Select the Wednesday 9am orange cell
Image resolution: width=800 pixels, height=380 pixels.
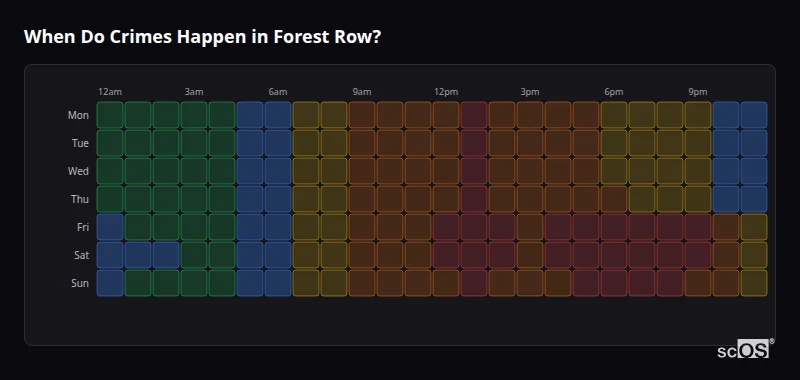pyautogui.click(x=362, y=171)
